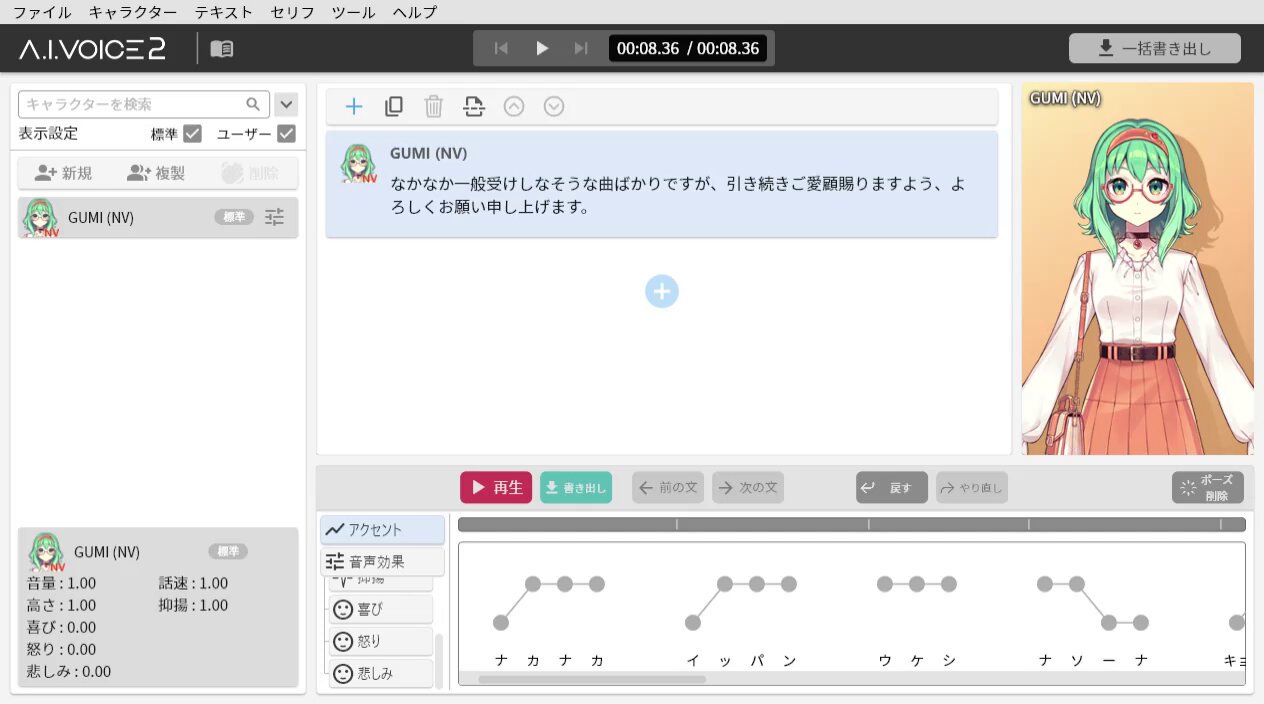
Task: Click the GUMI (NV) character portrait
Action: [x=1137, y=269]
